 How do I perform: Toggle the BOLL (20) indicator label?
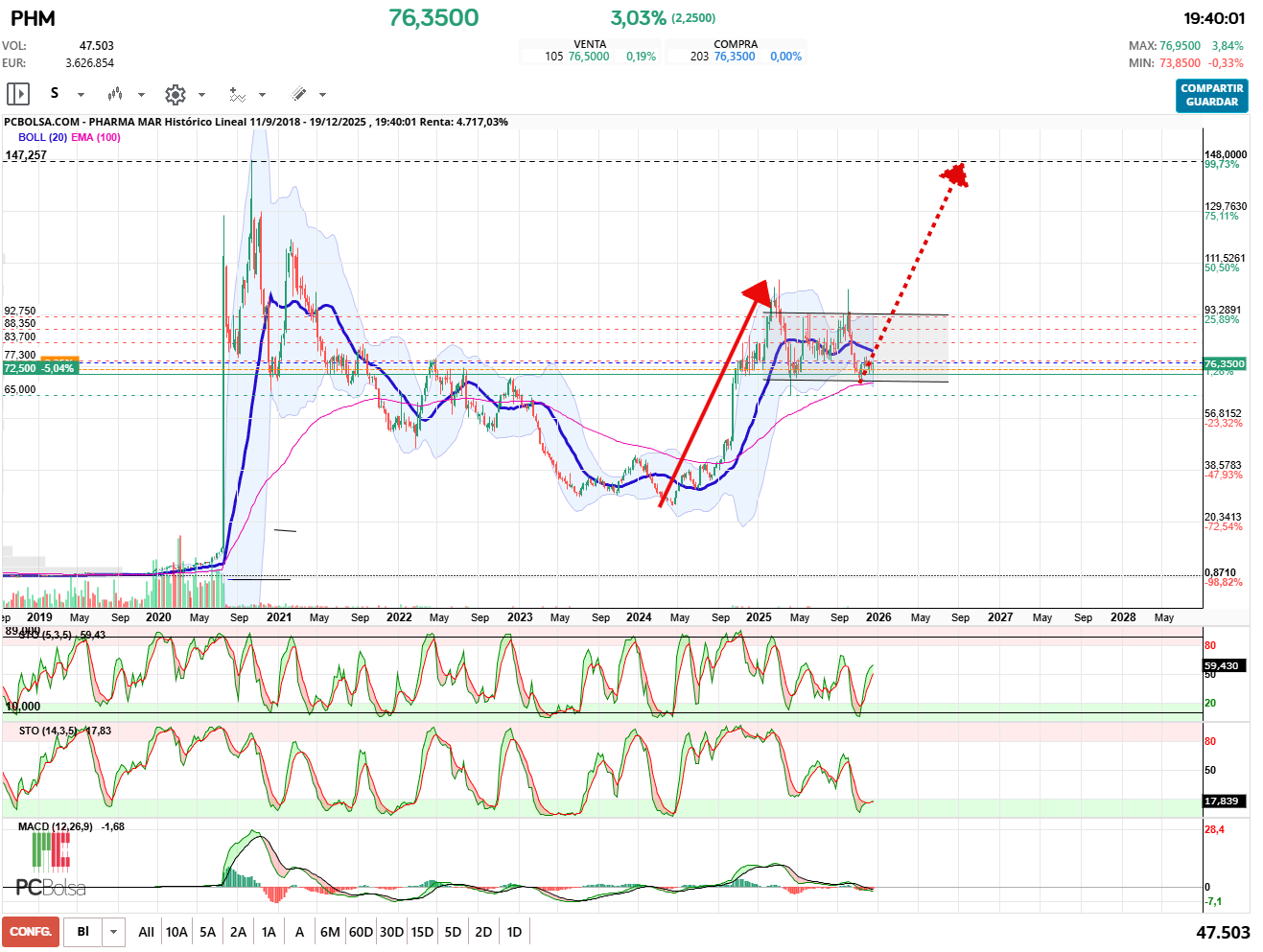coord(42,137)
